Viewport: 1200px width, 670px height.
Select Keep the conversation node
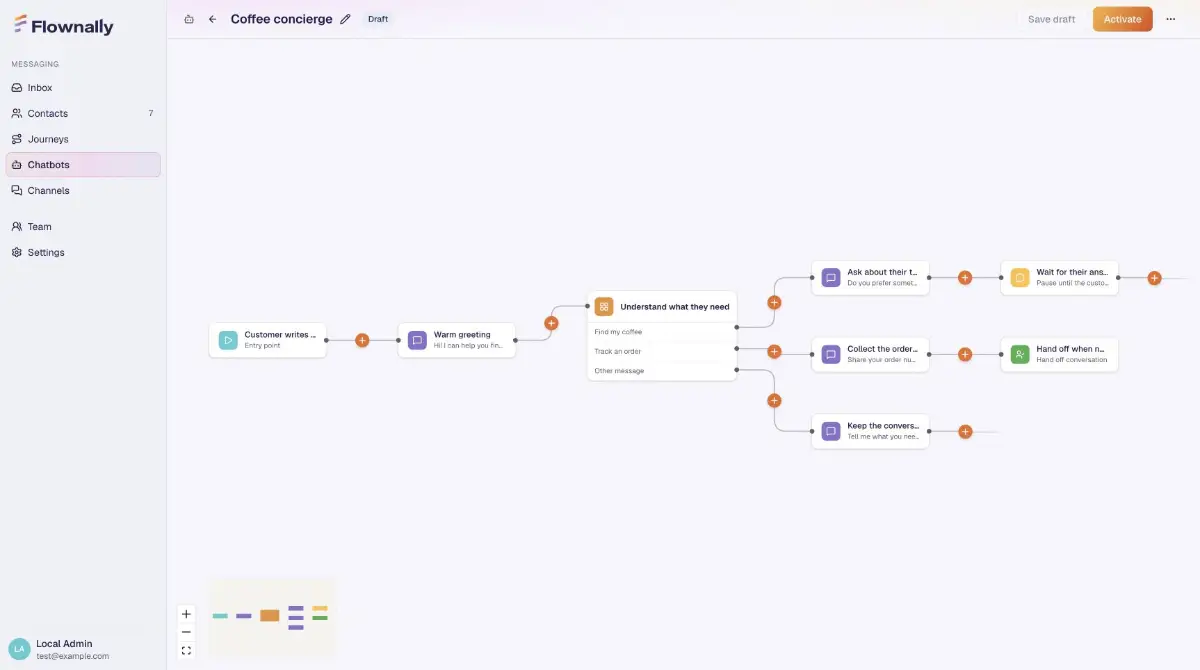870,431
